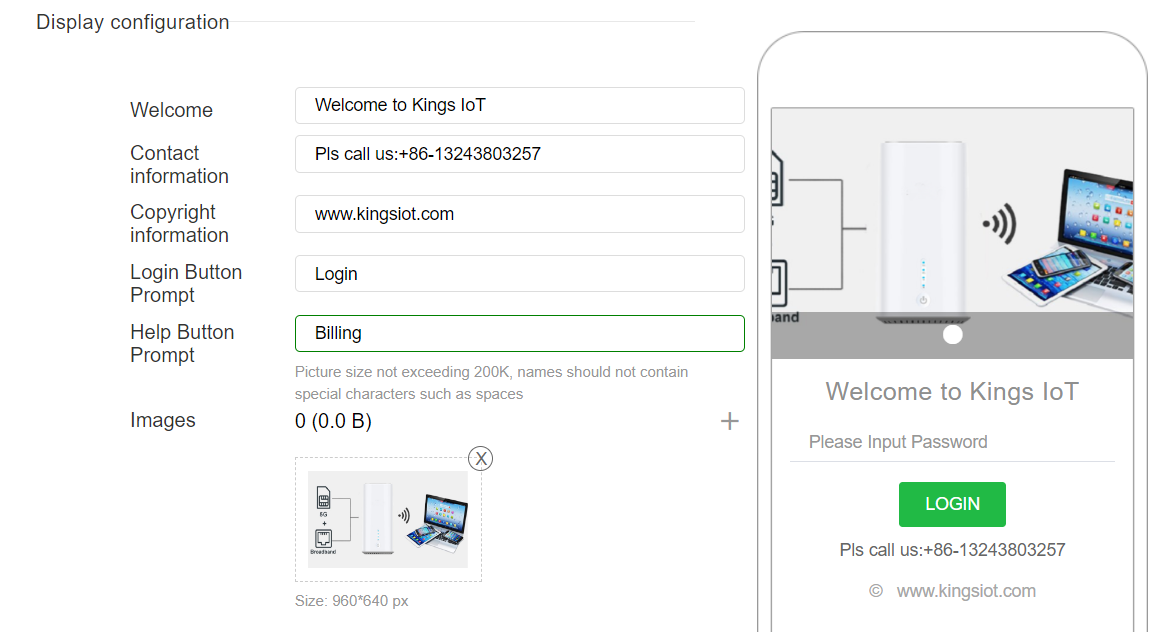Edit the Login Button Prompt field
Screen dimensions: 1175x632
pyautogui.click(x=519, y=274)
